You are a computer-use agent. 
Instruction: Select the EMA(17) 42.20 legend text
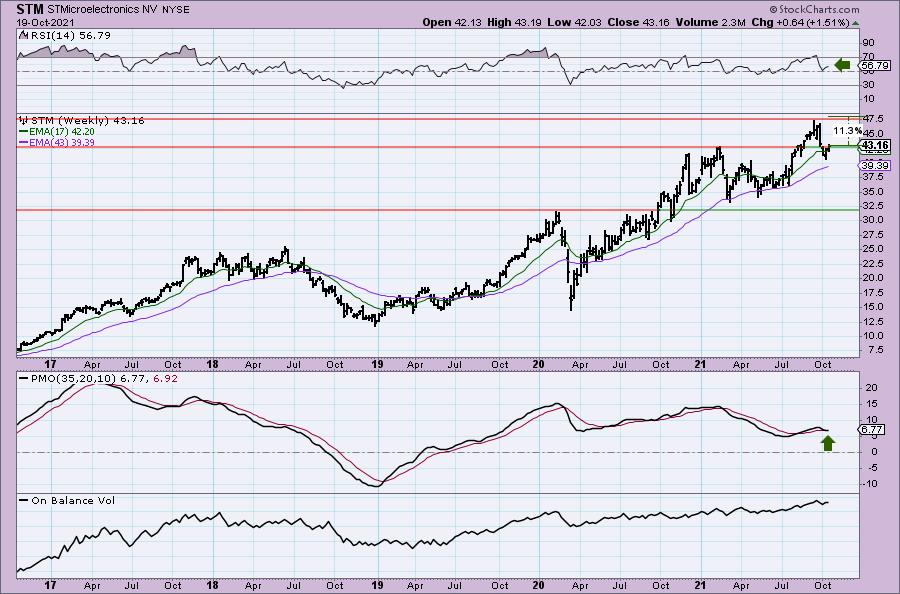62,131
